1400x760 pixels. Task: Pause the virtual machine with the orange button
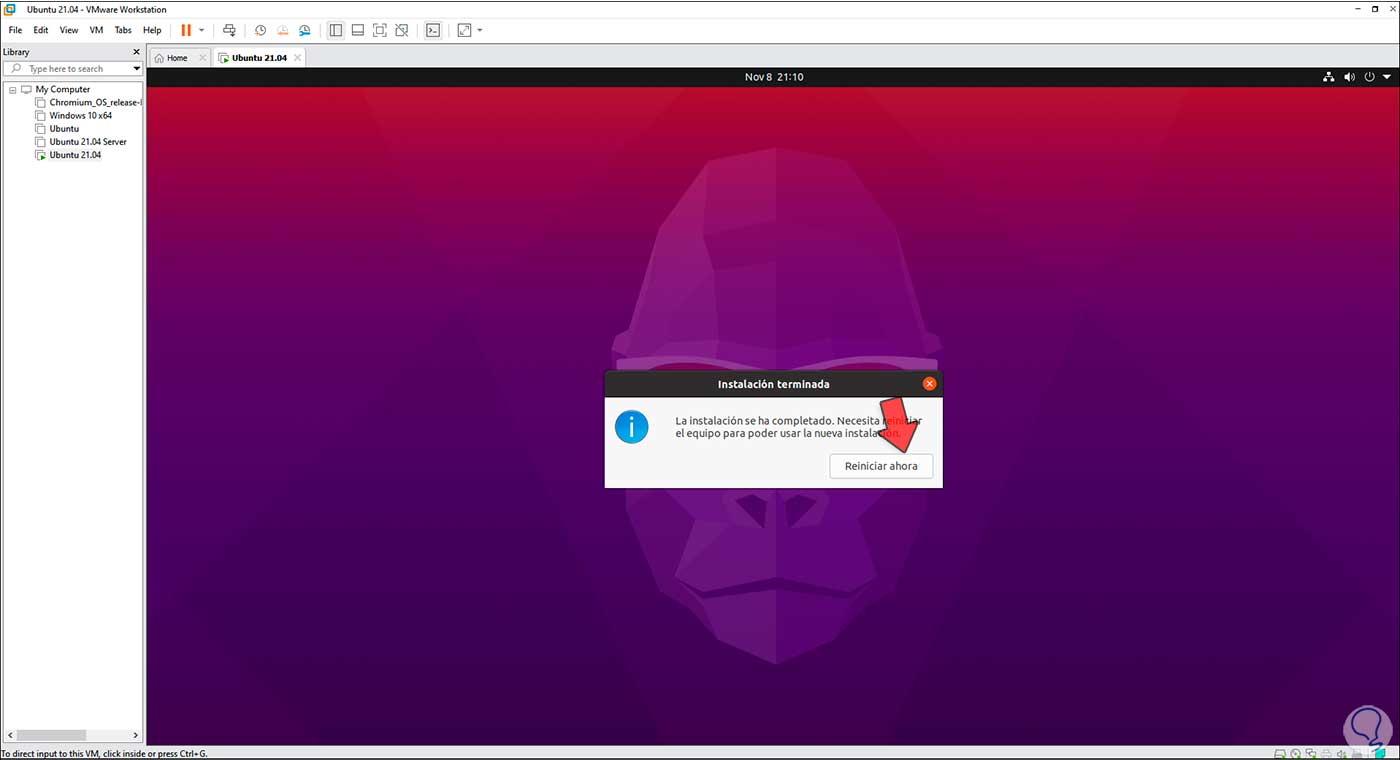(x=186, y=30)
